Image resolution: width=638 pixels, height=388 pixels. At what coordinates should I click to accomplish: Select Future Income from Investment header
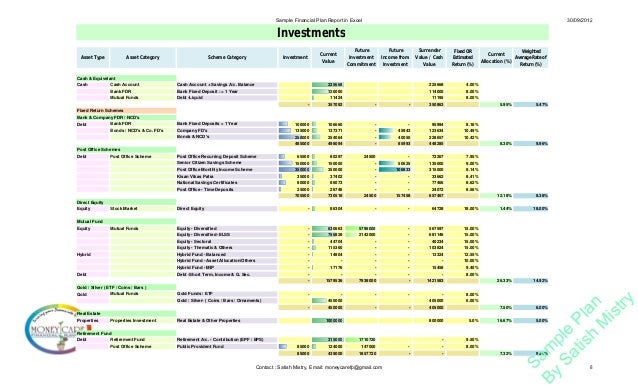pos(395,57)
